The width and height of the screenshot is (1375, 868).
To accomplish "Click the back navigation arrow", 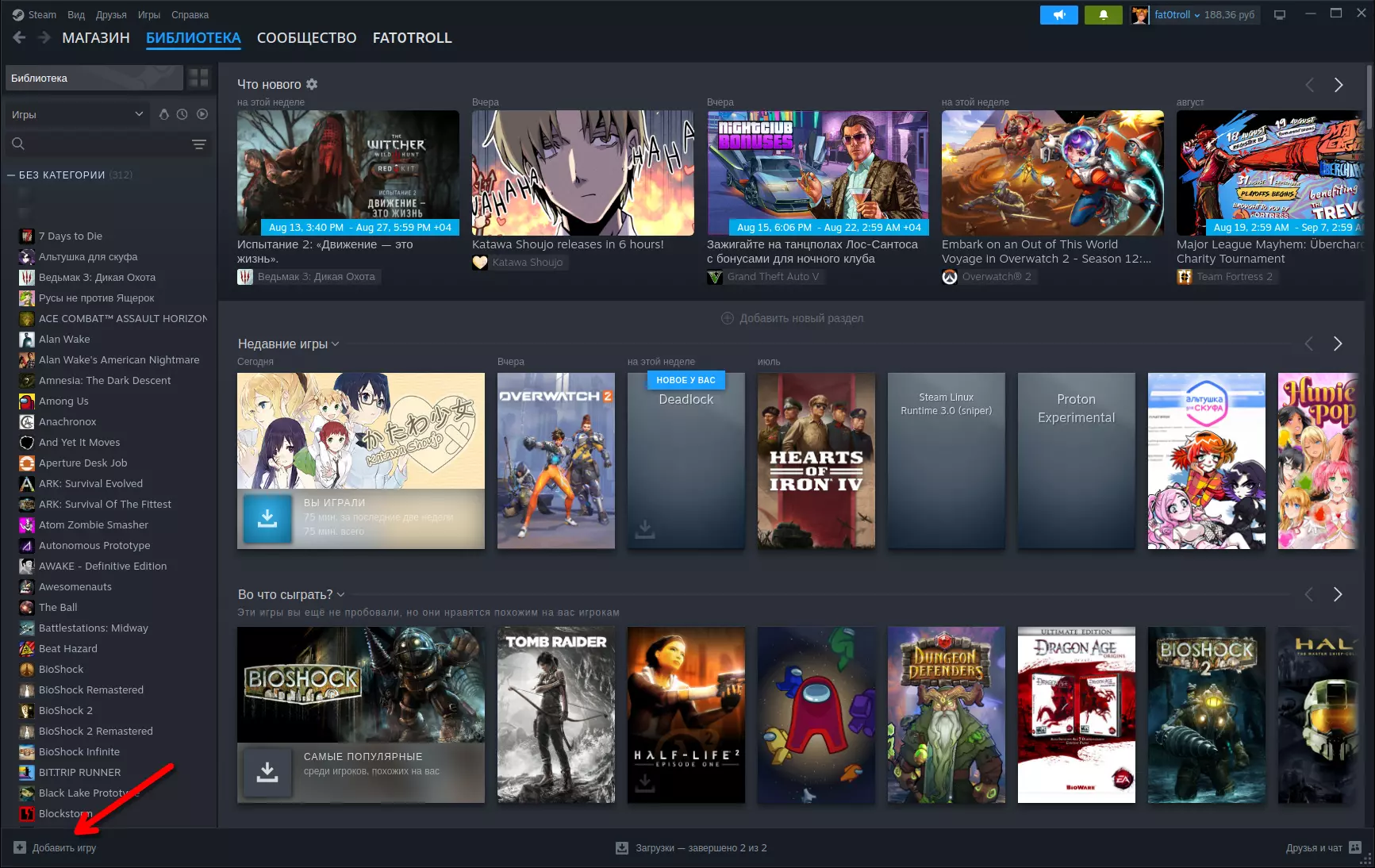I will coord(20,37).
